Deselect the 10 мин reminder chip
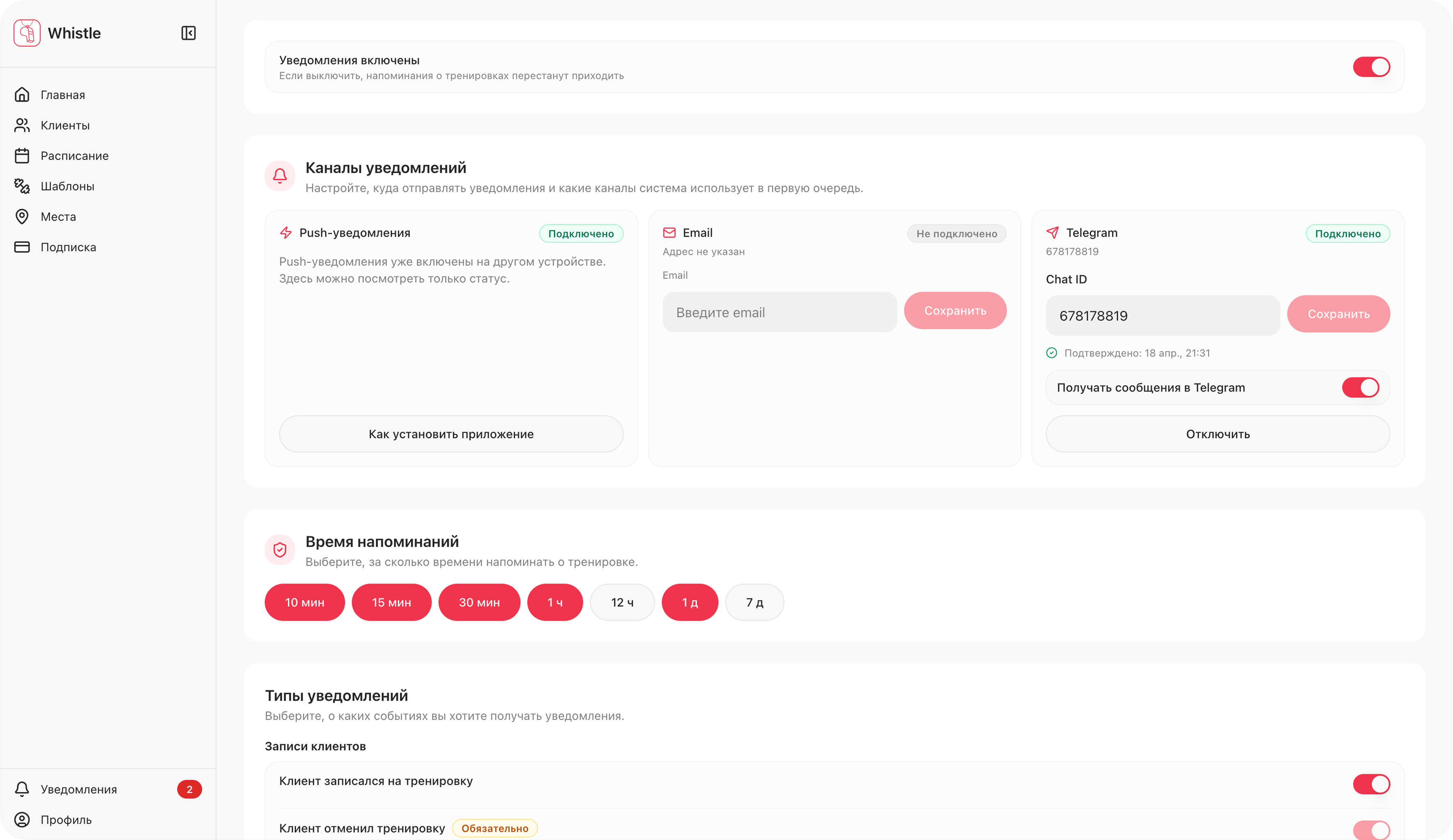 click(304, 602)
